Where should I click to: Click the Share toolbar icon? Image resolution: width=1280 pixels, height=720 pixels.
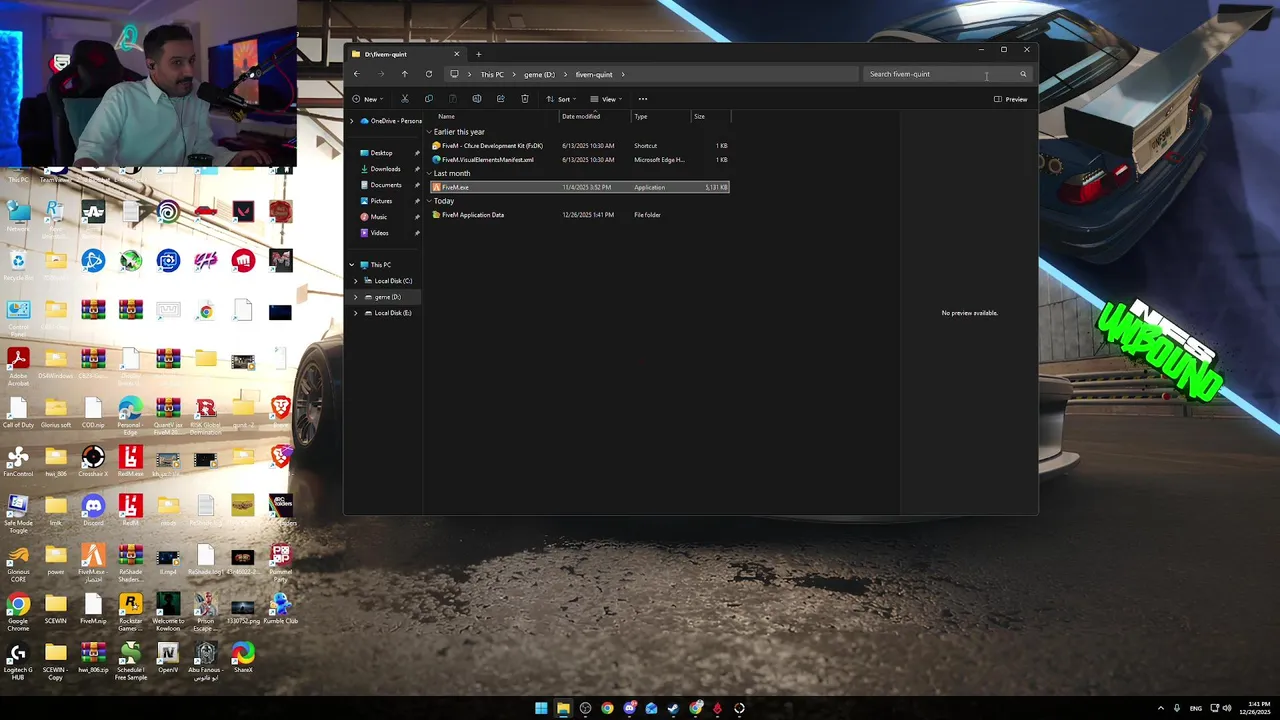coord(500,99)
